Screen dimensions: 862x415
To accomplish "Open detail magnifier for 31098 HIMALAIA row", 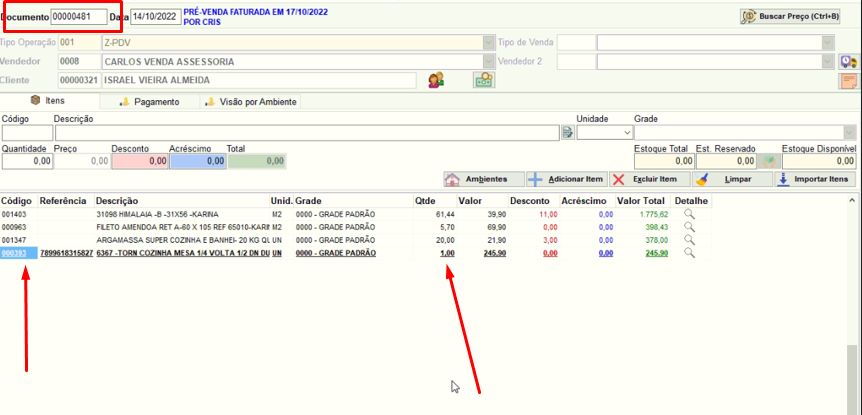I will [x=689, y=214].
